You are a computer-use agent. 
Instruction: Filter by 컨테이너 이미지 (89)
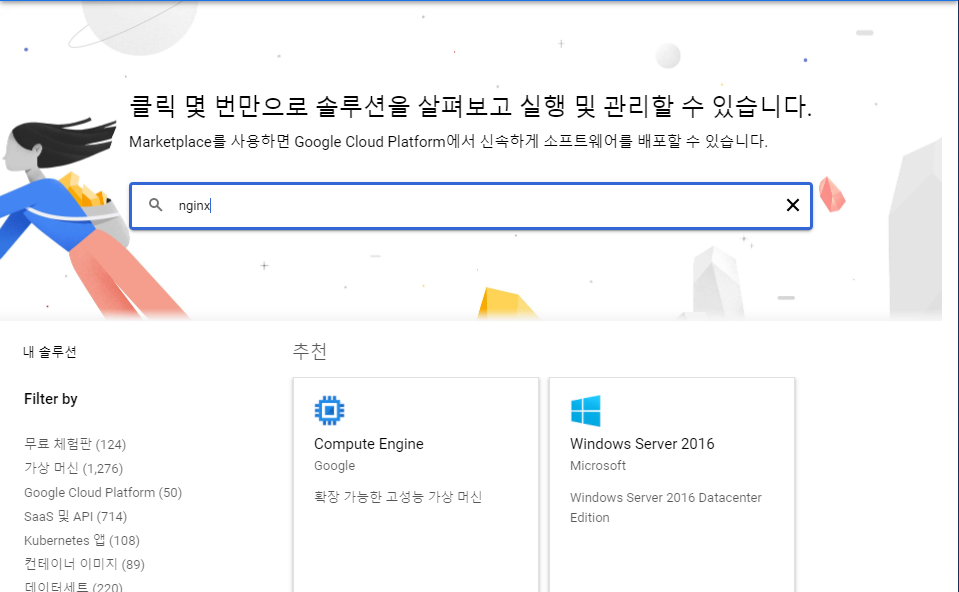[x=84, y=564]
